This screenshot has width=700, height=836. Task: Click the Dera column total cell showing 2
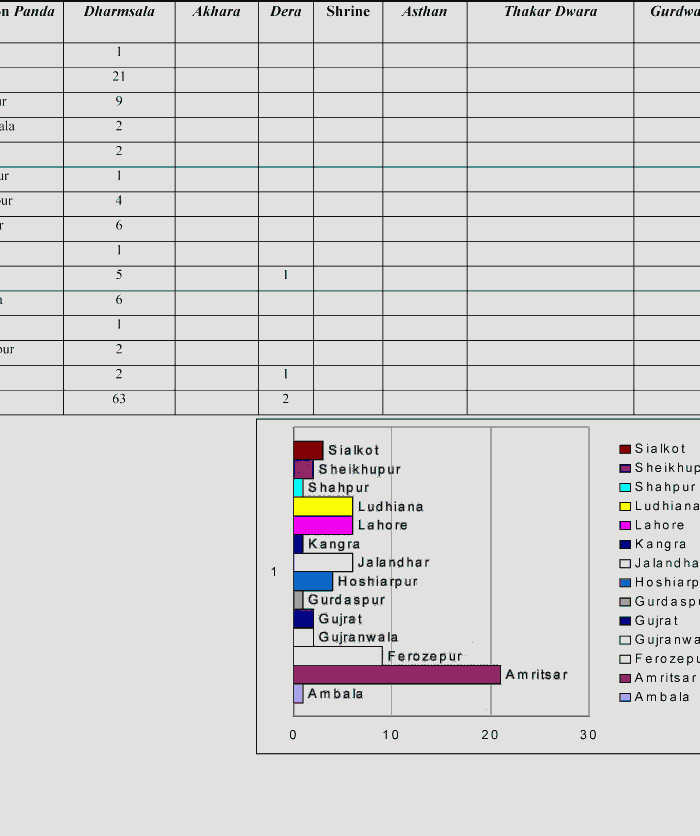pos(285,400)
